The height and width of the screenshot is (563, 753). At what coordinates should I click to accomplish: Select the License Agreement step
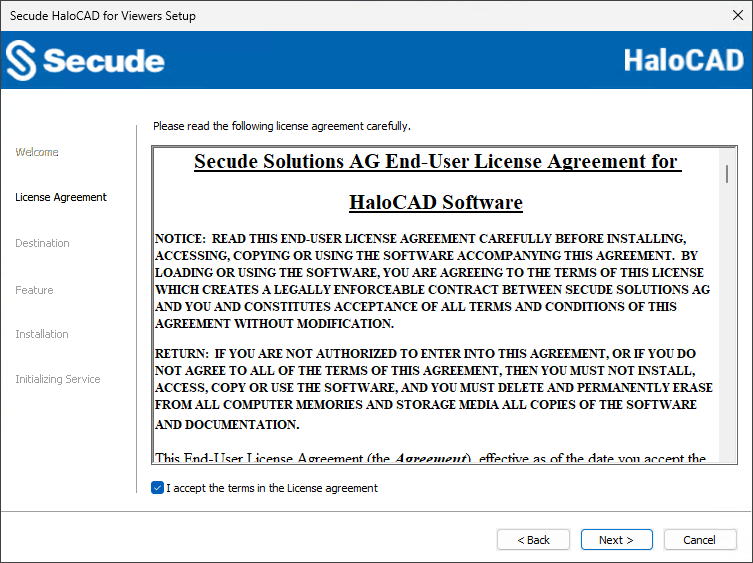61,197
